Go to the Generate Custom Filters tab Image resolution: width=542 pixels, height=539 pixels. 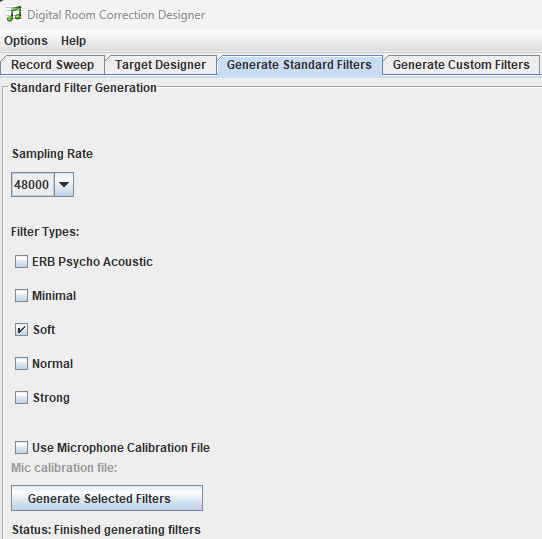[461, 65]
